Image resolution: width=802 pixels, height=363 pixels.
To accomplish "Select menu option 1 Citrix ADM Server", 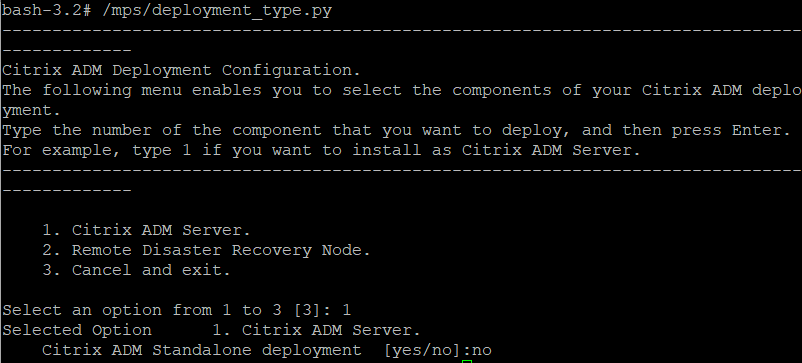I will pyautogui.click(x=146, y=231).
